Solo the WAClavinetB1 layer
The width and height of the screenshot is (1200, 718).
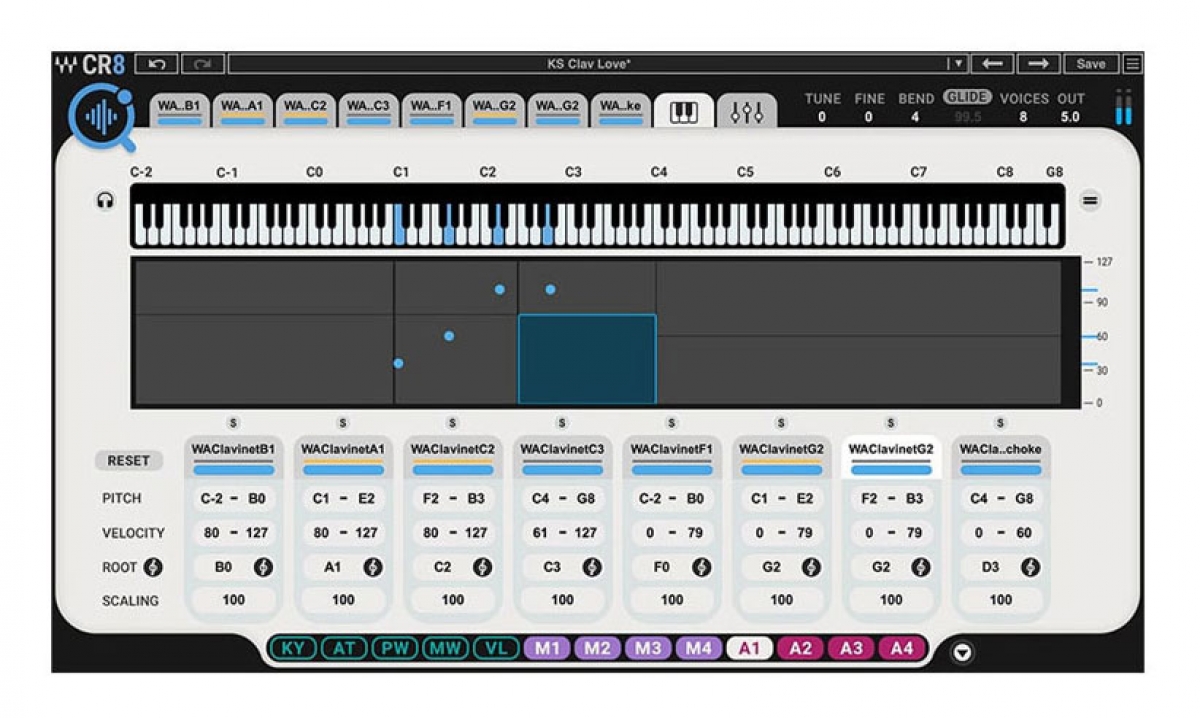point(234,424)
